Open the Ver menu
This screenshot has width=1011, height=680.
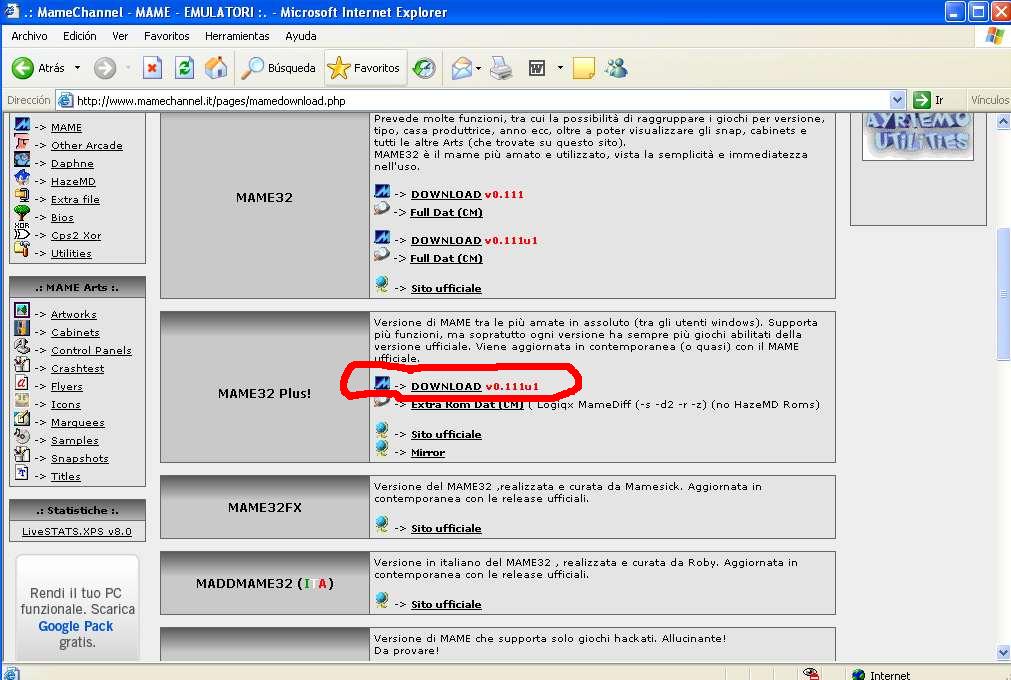click(x=120, y=36)
